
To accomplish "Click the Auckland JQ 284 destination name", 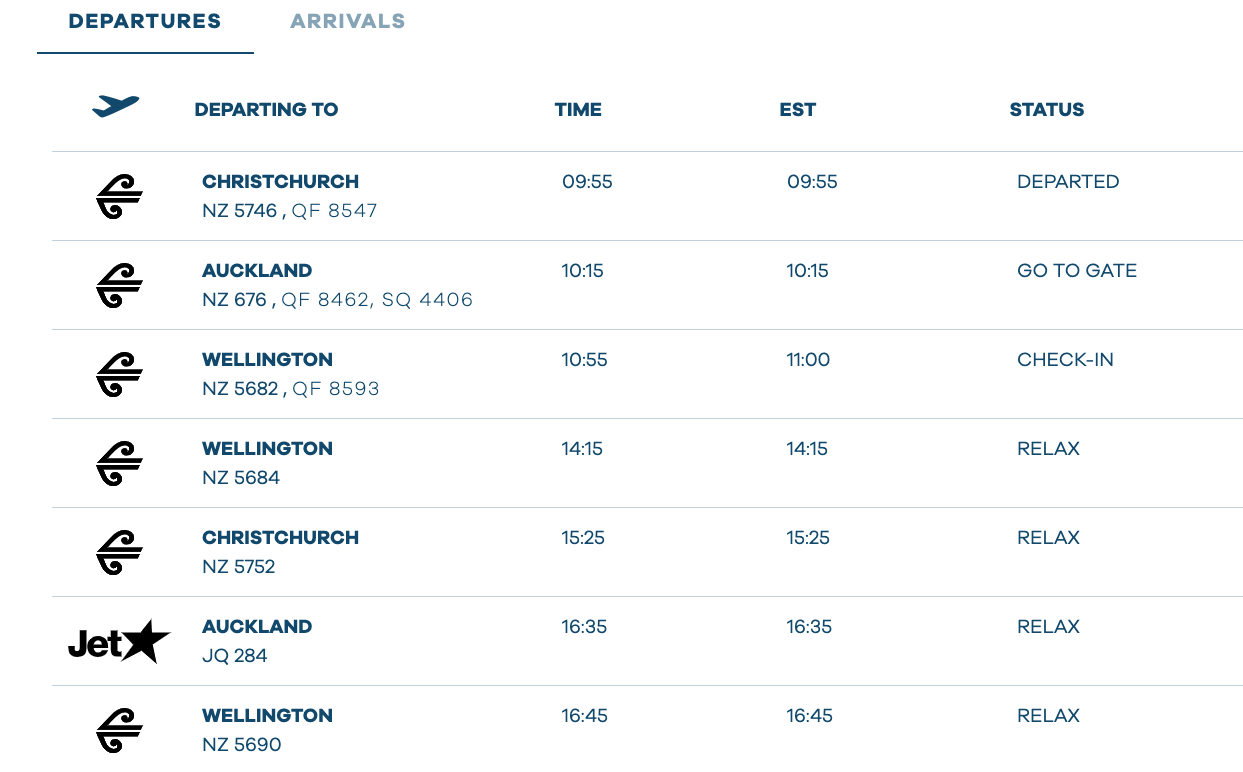I will pos(257,627).
